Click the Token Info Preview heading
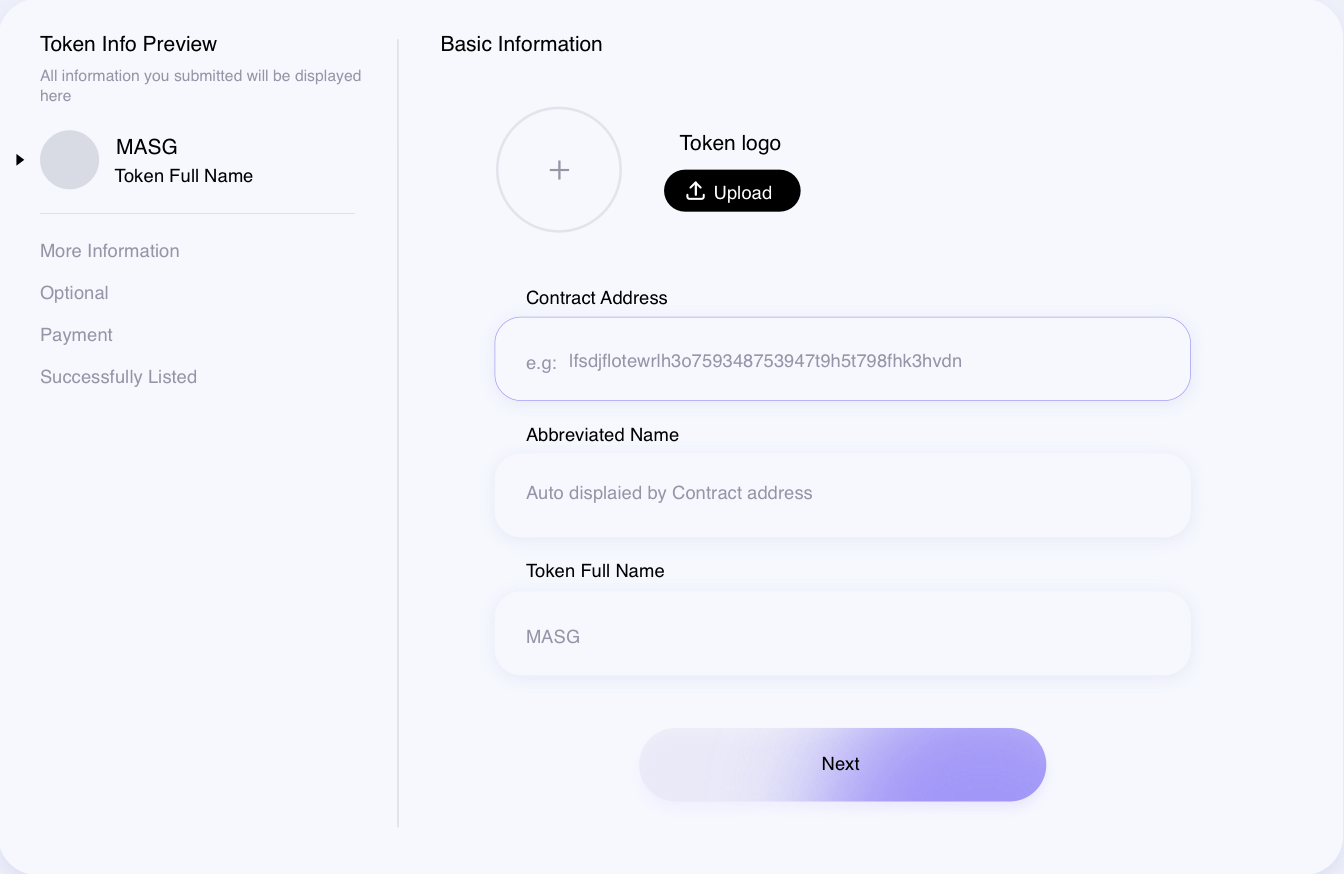Screen dimensions: 1344x874 click(x=128, y=44)
